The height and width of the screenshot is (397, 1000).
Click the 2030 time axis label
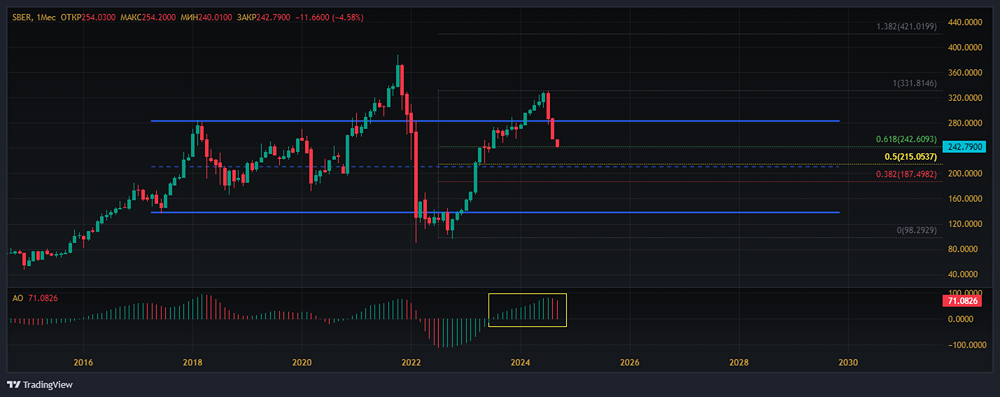(x=848, y=362)
